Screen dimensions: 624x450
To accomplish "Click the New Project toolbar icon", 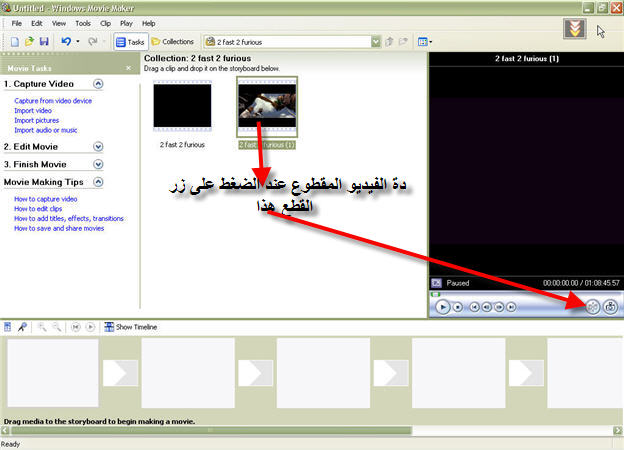I will pyautogui.click(x=15, y=42).
